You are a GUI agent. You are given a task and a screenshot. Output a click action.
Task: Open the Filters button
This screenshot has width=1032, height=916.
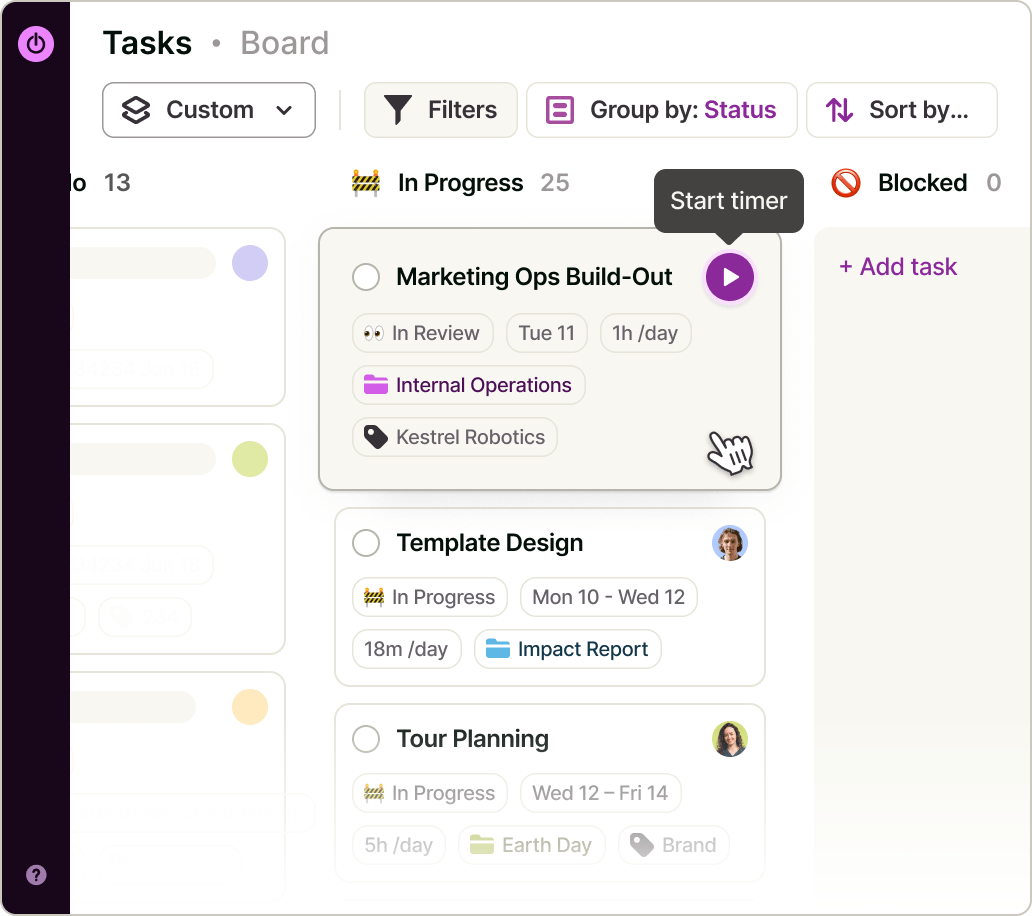440,110
